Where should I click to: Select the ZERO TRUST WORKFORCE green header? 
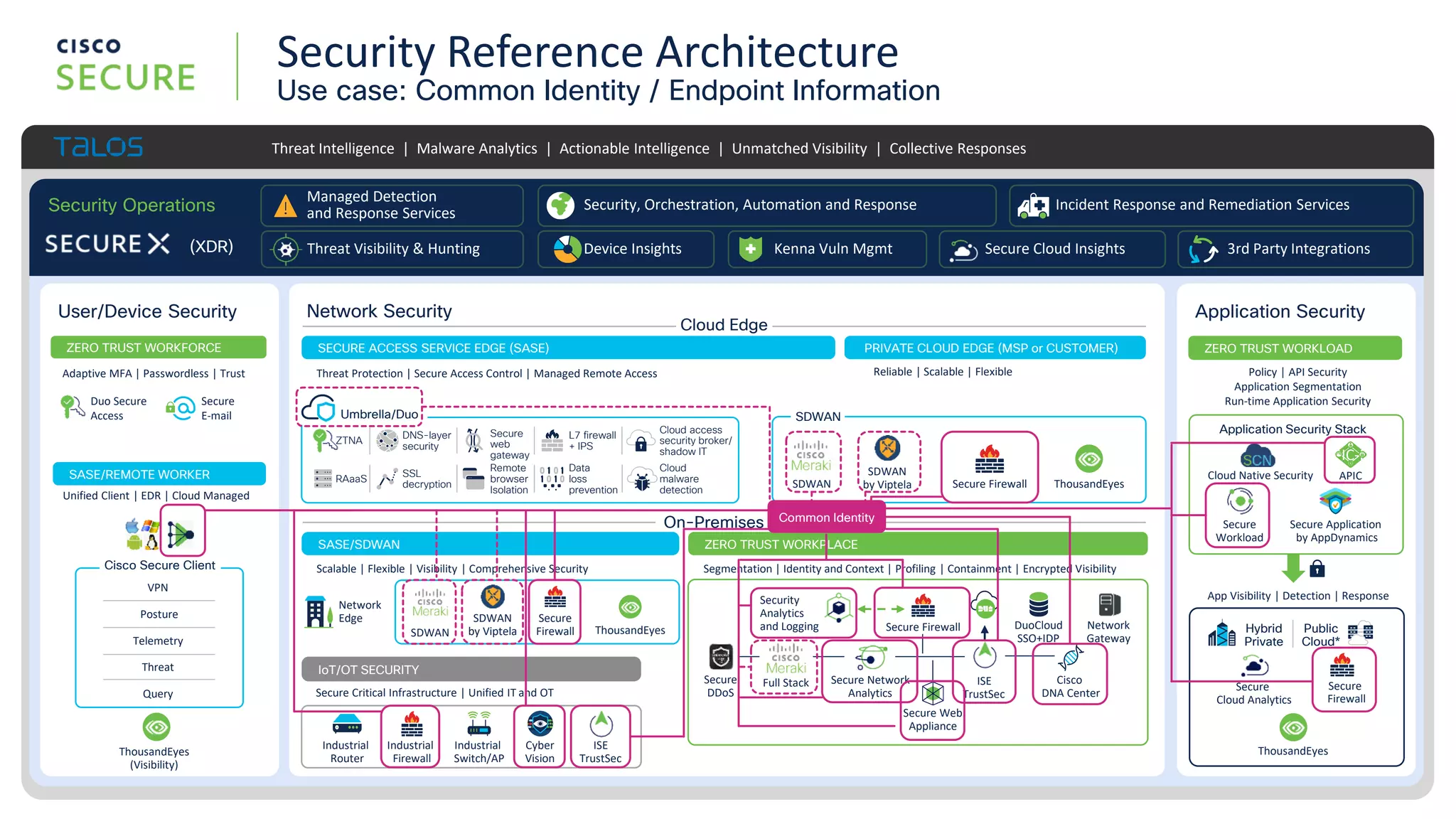(x=159, y=348)
